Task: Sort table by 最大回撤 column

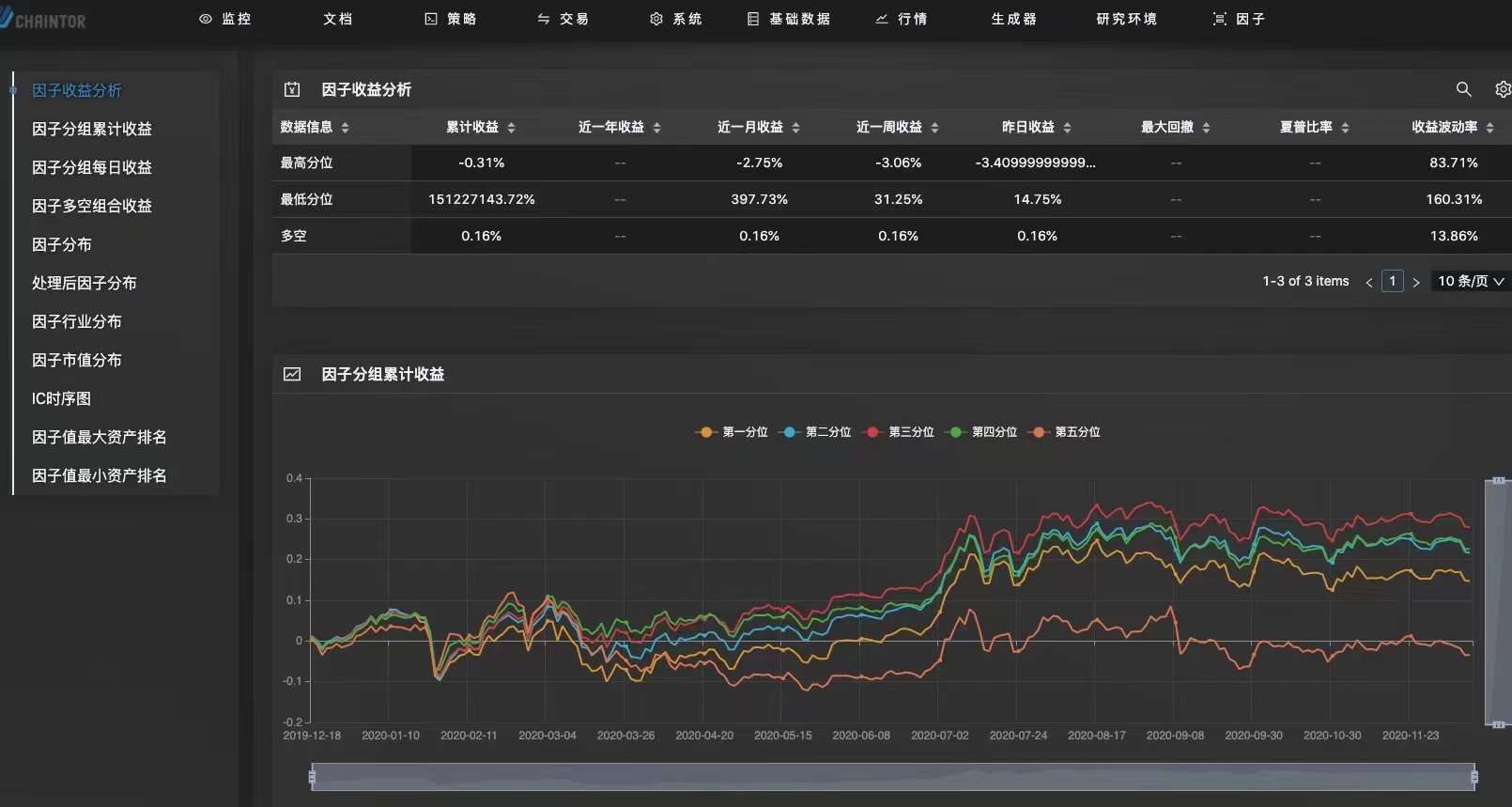Action: [1206, 128]
